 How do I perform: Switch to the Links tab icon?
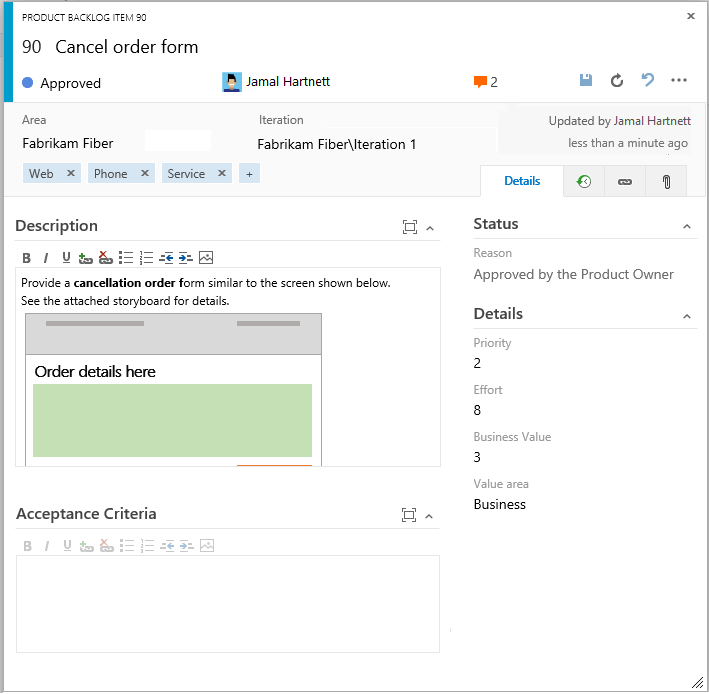click(624, 182)
